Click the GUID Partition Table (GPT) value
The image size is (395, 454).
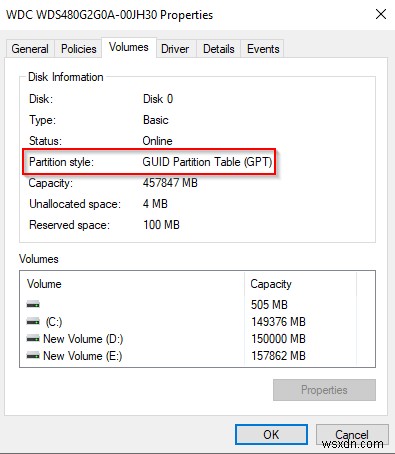(207, 162)
